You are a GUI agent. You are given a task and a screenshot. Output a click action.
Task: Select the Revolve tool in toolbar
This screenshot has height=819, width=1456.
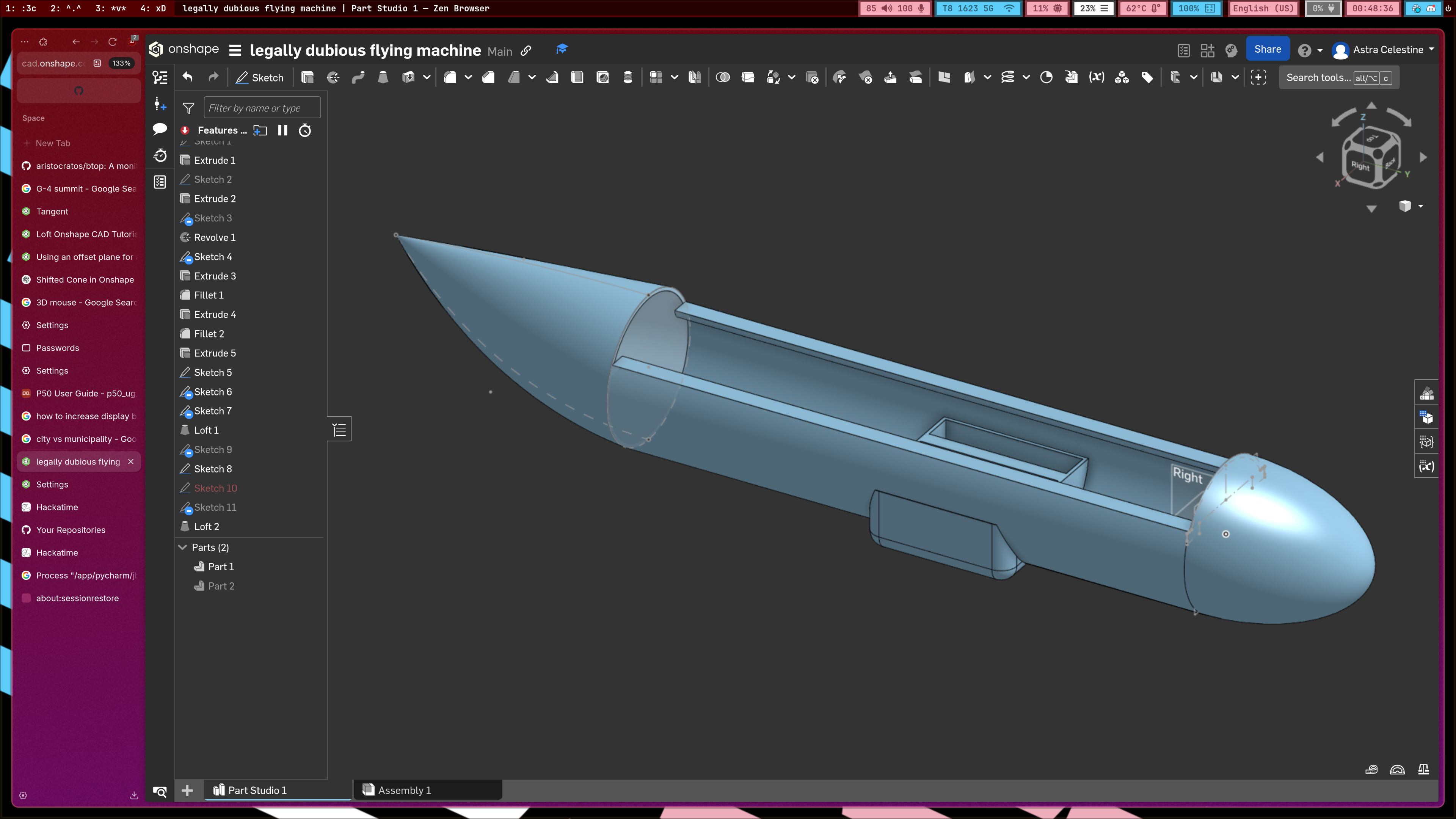pyautogui.click(x=333, y=77)
